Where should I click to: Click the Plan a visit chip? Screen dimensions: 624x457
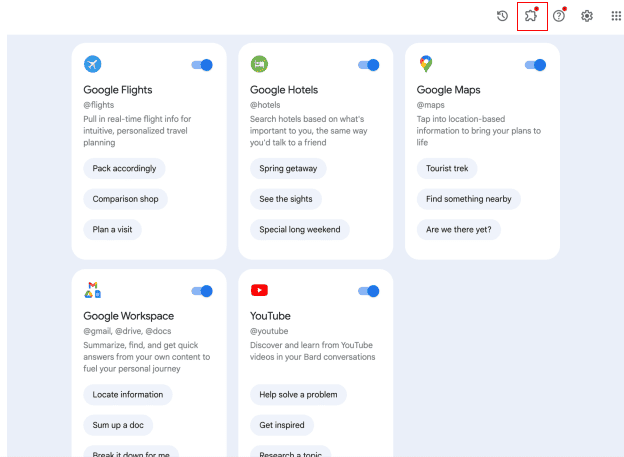(112, 230)
